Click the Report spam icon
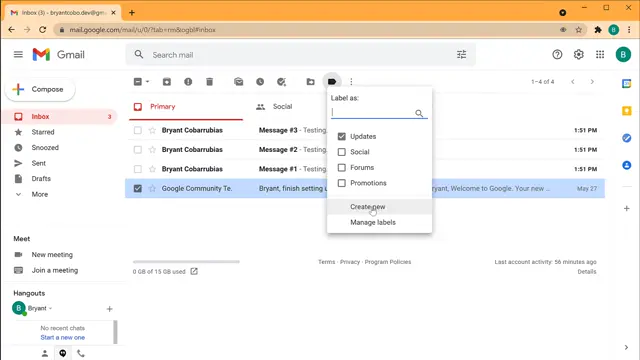This screenshot has height=360, width=640. (188, 82)
